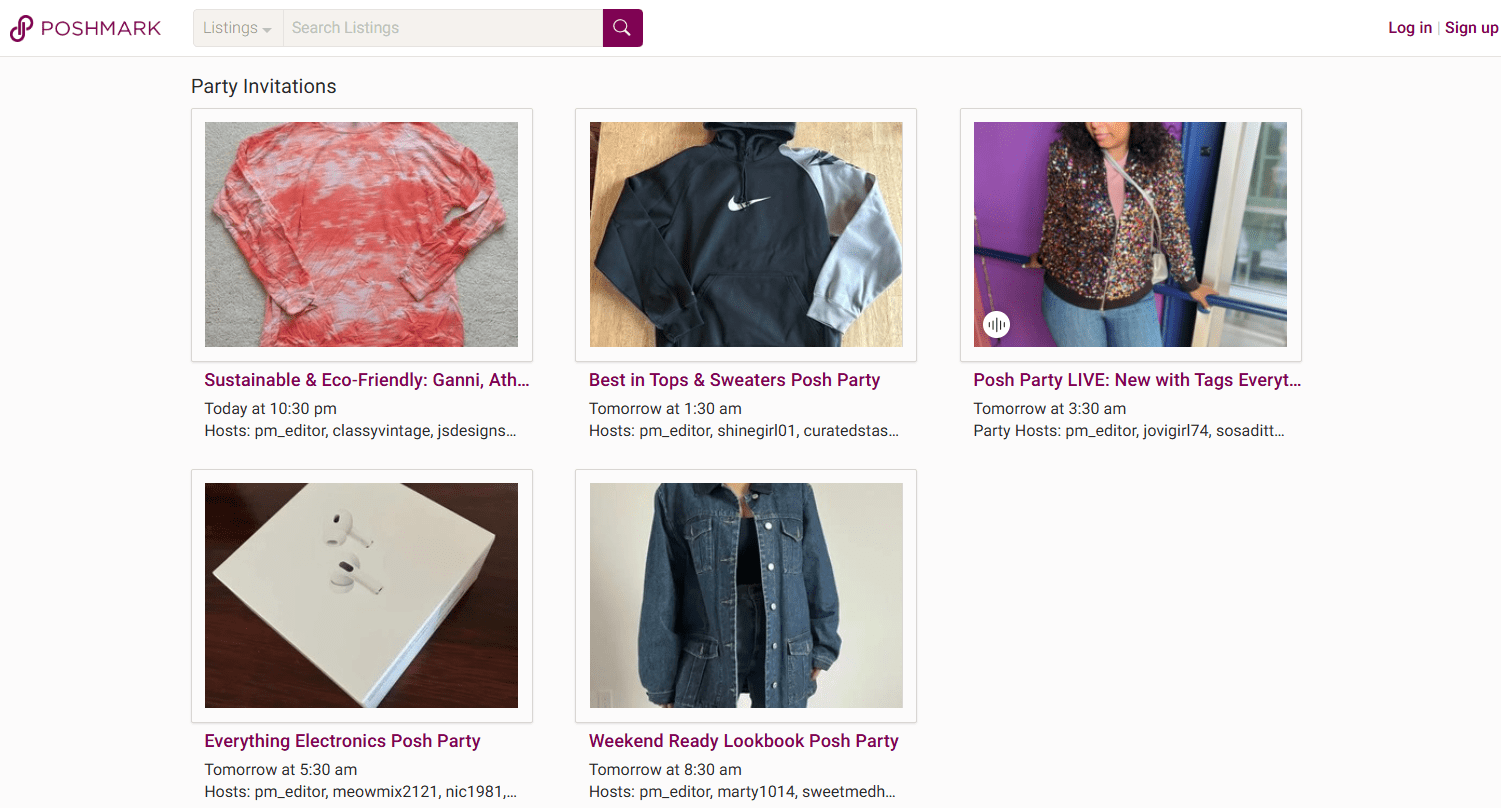The image size is (1501, 808).
Task: Click the denim jacket party thumbnail
Action: pyautogui.click(x=745, y=595)
